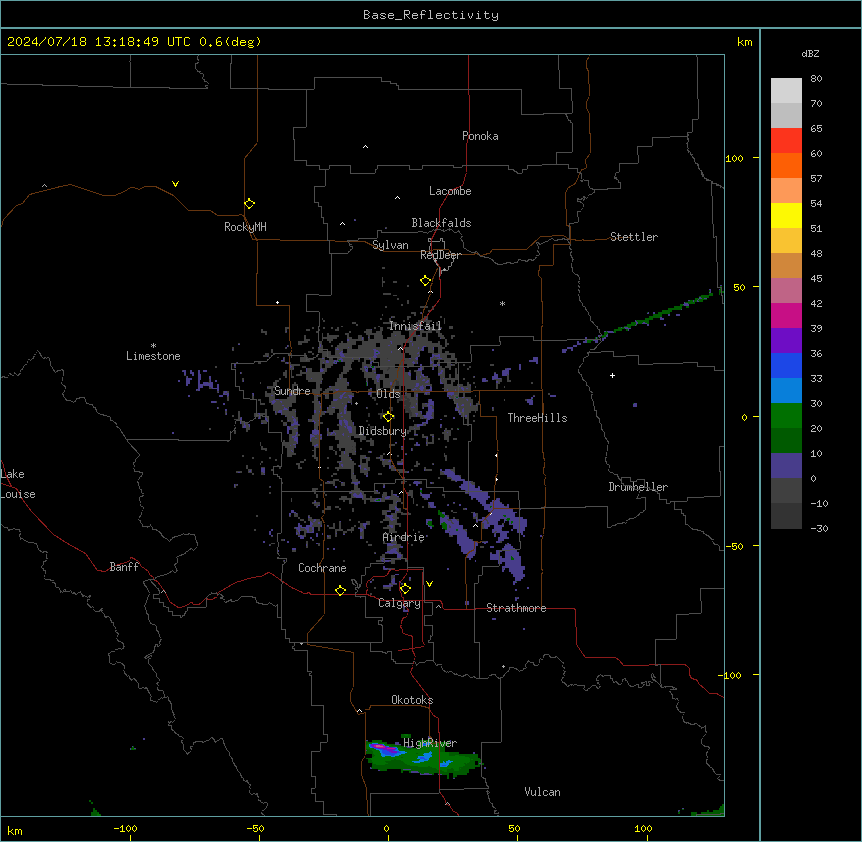
Task: Click the yellow diamond marker south of RedDeer
Action: [x=425, y=281]
